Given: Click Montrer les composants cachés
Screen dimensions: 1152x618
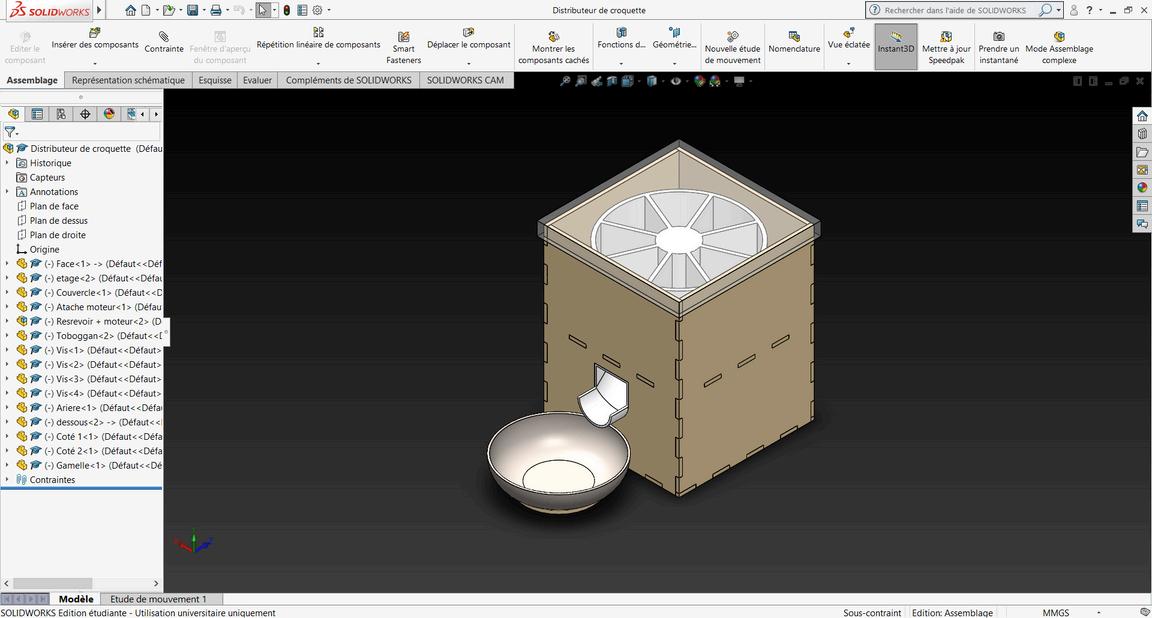Looking at the screenshot, I should tap(553, 48).
